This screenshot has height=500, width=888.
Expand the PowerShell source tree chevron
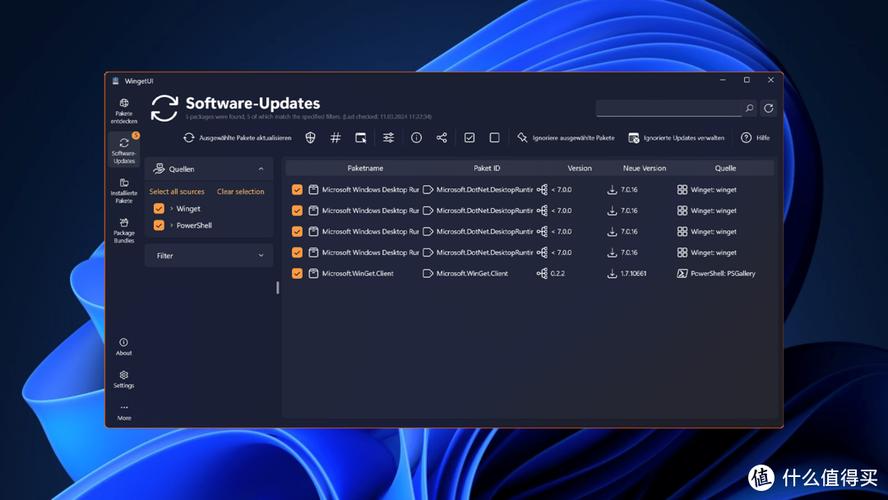(x=172, y=225)
